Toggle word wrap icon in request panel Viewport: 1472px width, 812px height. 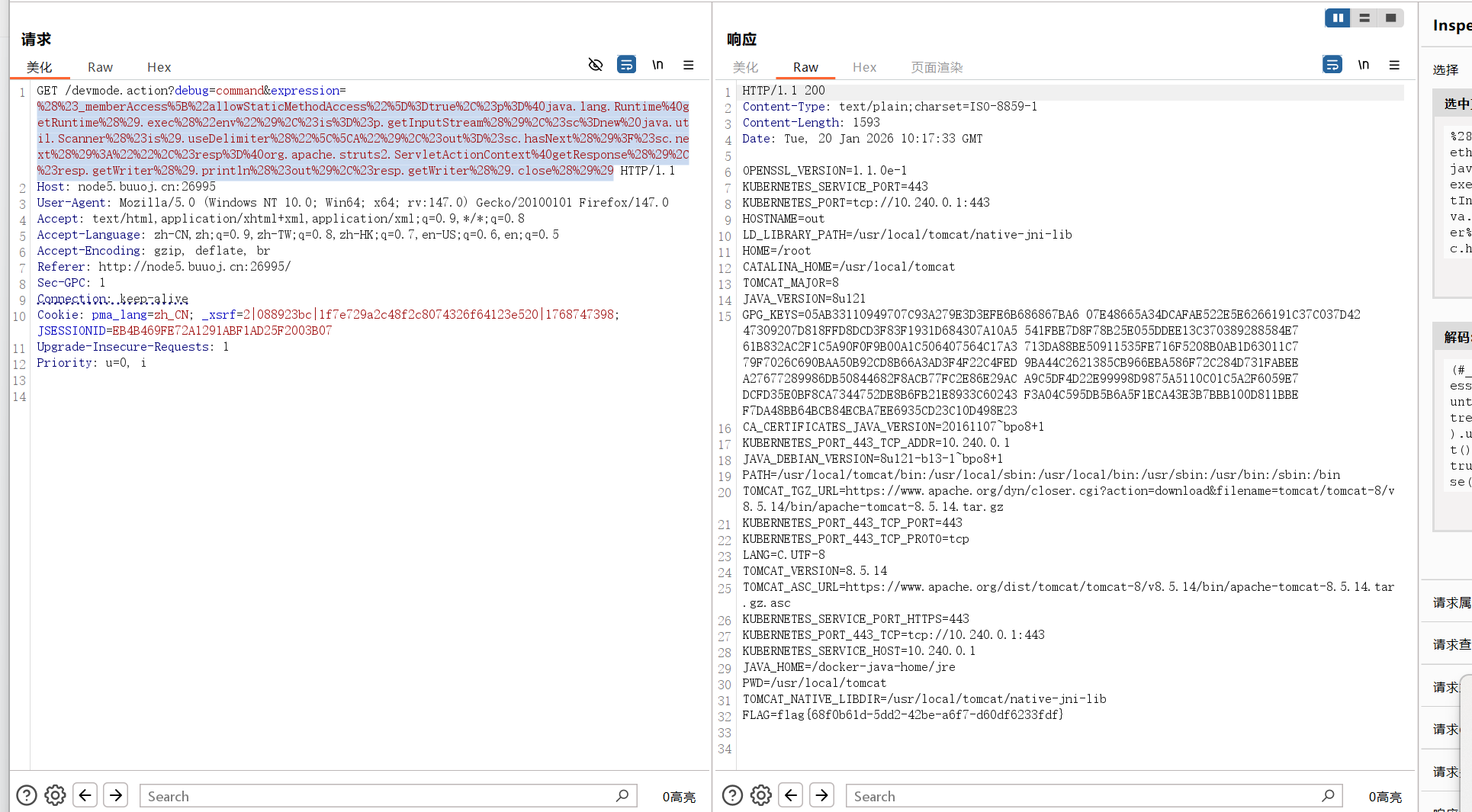coord(626,65)
